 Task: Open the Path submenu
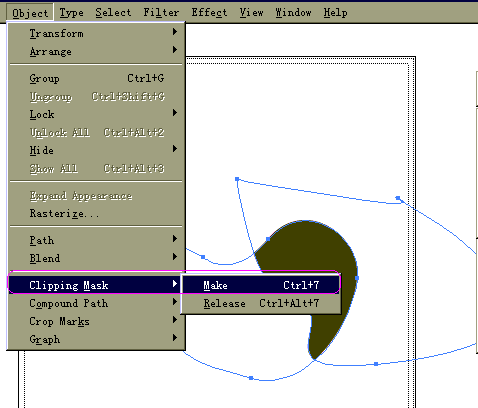[x=96, y=240]
